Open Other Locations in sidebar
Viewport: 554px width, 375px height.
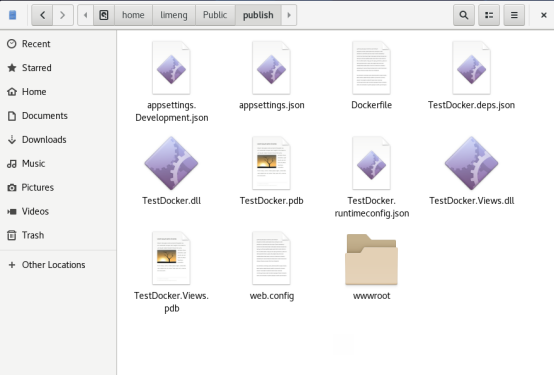pos(58,265)
